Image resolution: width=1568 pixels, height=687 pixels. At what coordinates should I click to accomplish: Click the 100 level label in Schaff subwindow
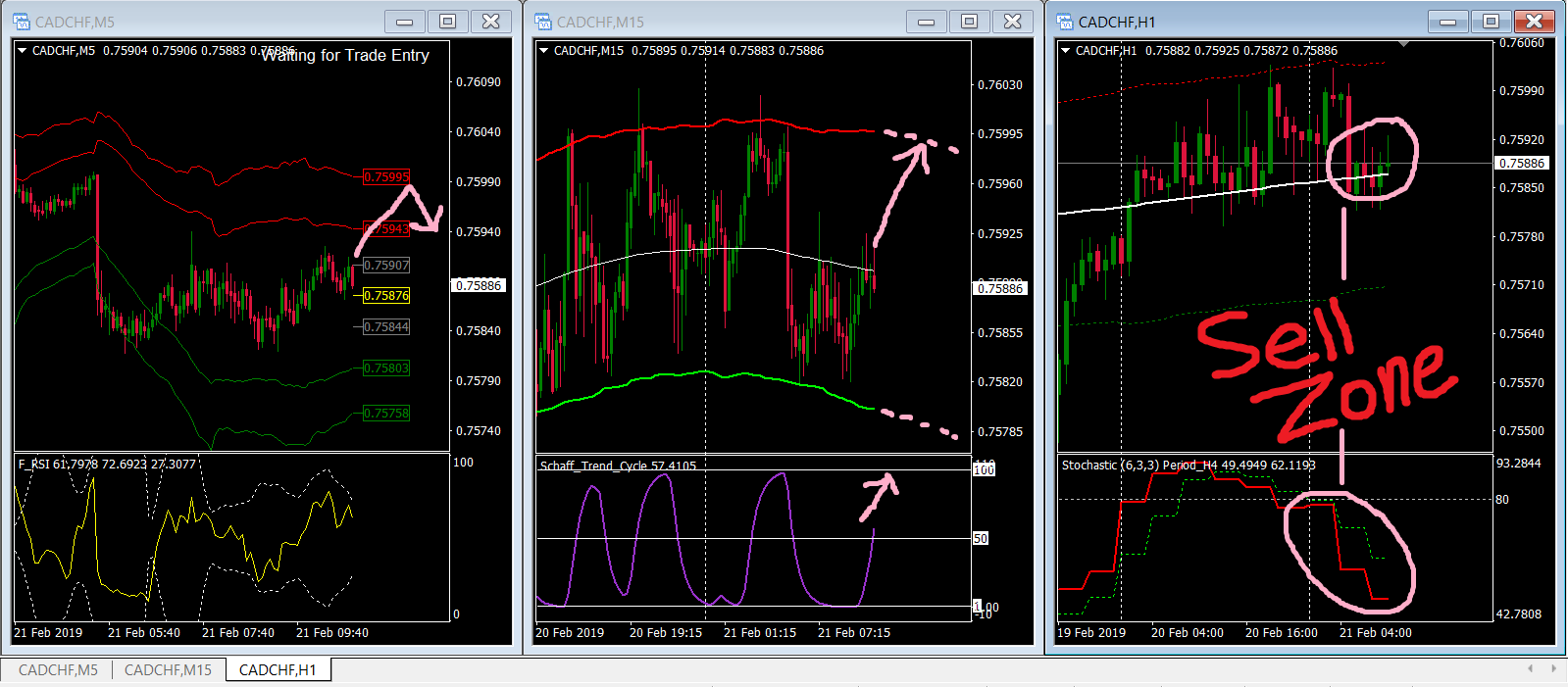984,470
